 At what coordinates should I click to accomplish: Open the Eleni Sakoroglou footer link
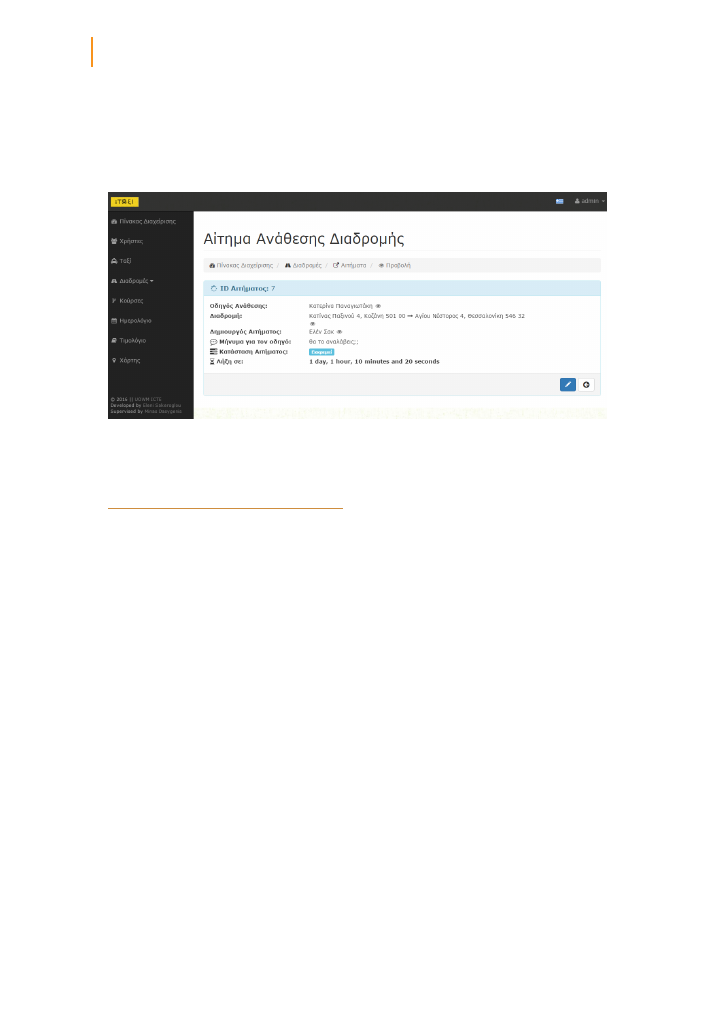[162, 405]
